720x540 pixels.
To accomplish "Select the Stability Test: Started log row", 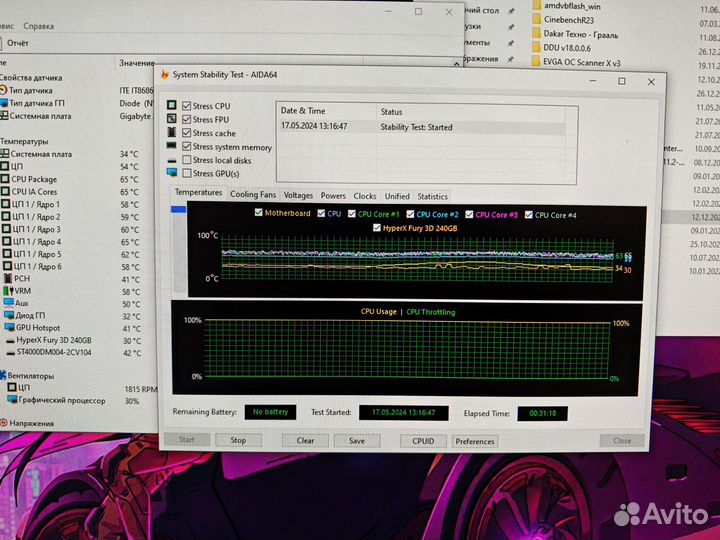I will pyautogui.click(x=422, y=127).
